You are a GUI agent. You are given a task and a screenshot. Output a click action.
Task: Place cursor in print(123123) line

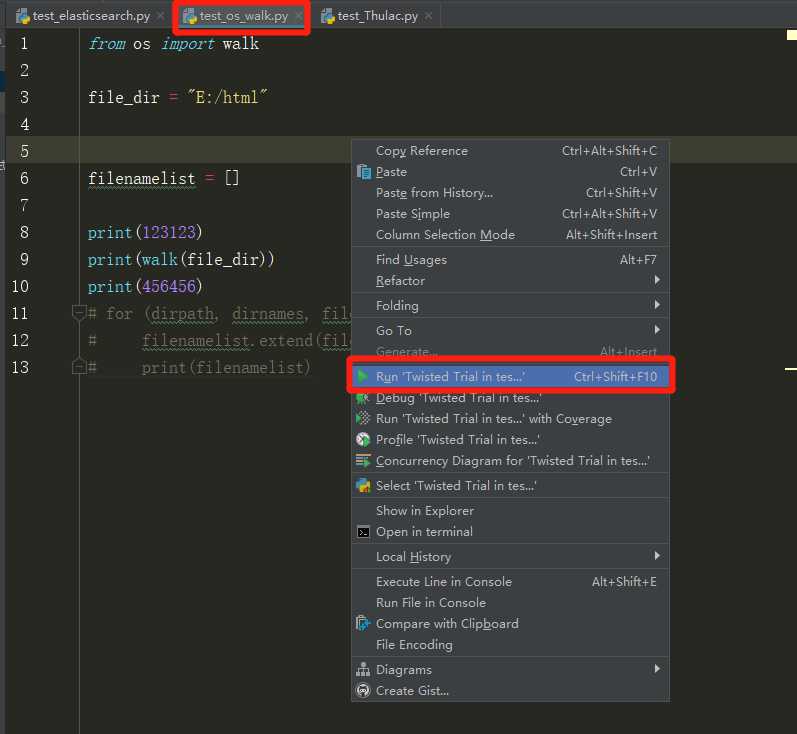click(x=145, y=232)
